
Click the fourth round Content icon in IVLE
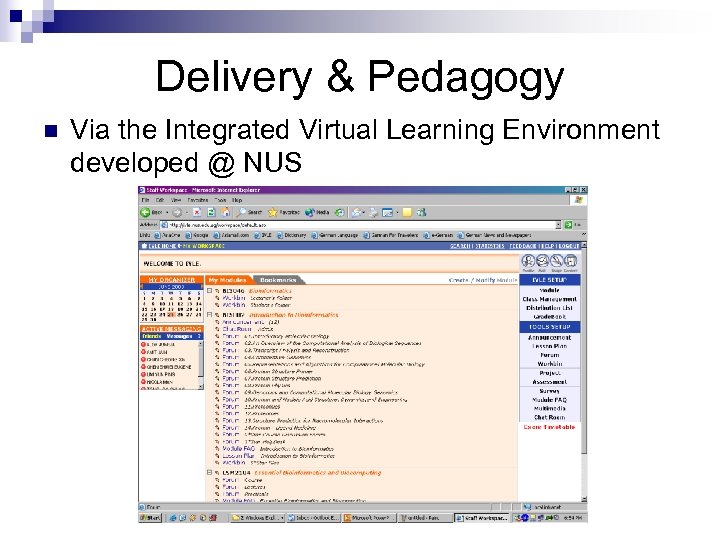tap(570, 261)
